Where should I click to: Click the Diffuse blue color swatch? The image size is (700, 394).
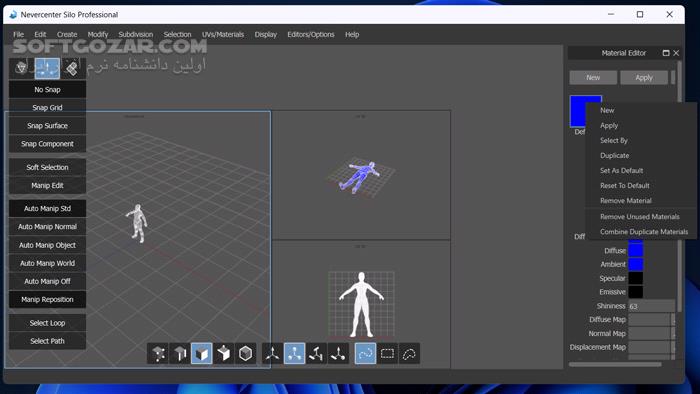636,250
